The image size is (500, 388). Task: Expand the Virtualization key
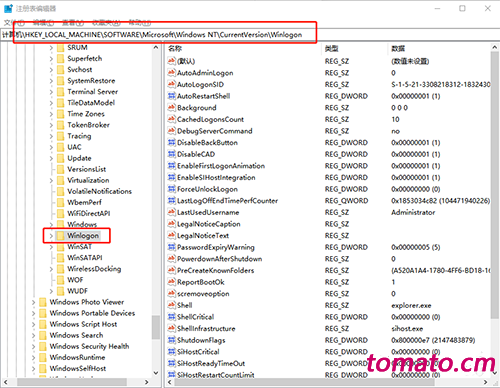tap(51, 181)
